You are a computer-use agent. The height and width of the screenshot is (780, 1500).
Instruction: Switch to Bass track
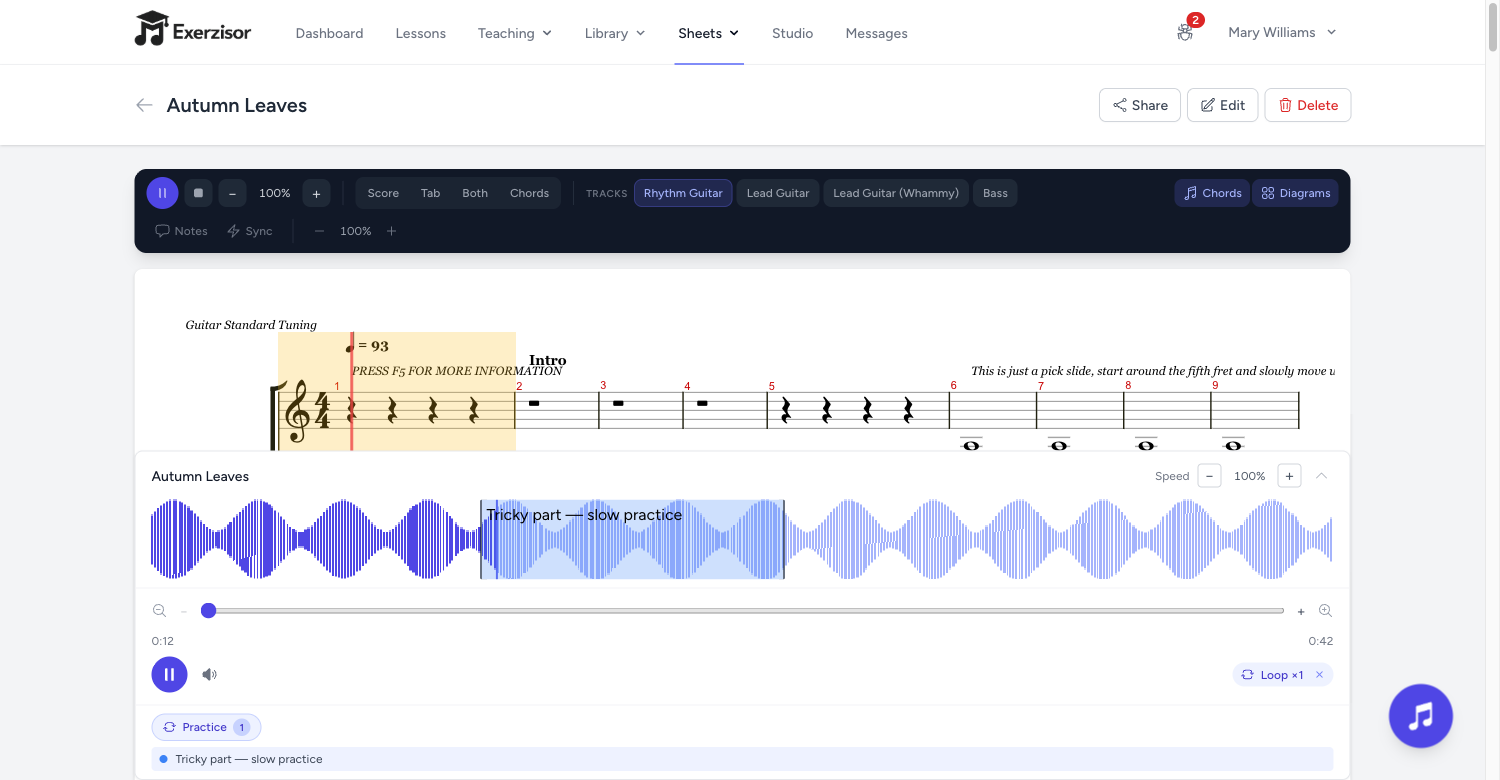[995, 193]
